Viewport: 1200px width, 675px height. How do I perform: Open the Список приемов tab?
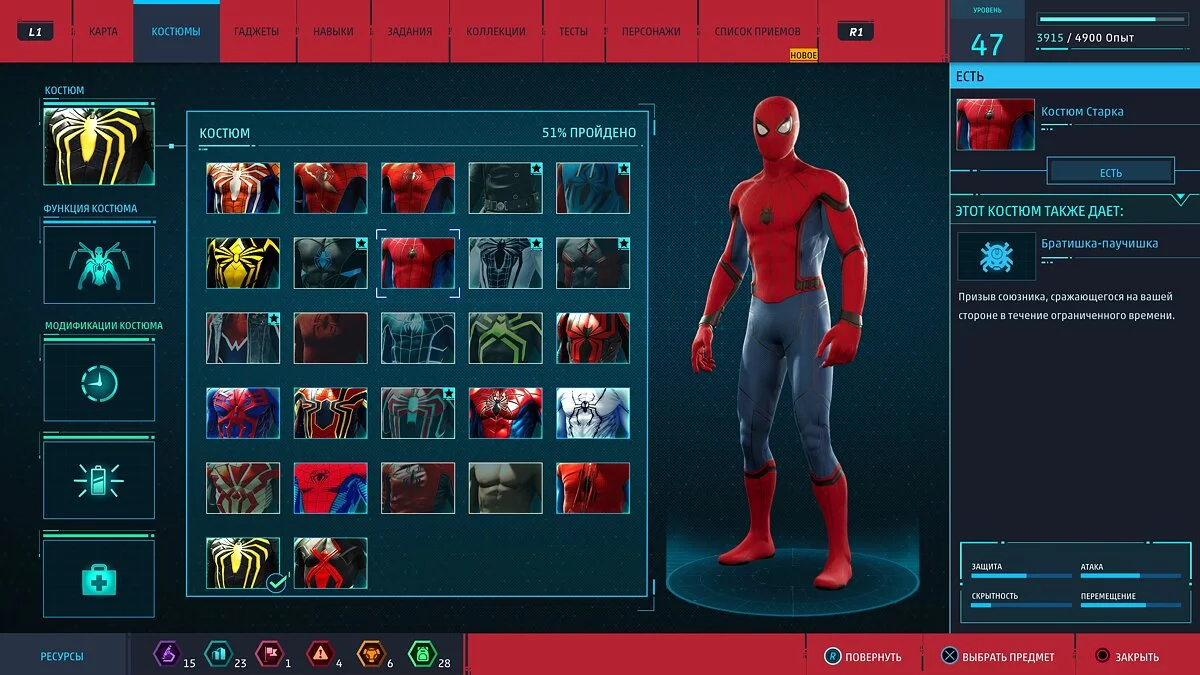tap(757, 31)
